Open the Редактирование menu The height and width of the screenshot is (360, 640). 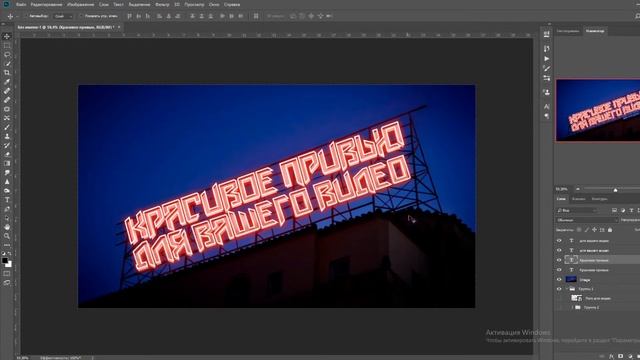point(47,4)
